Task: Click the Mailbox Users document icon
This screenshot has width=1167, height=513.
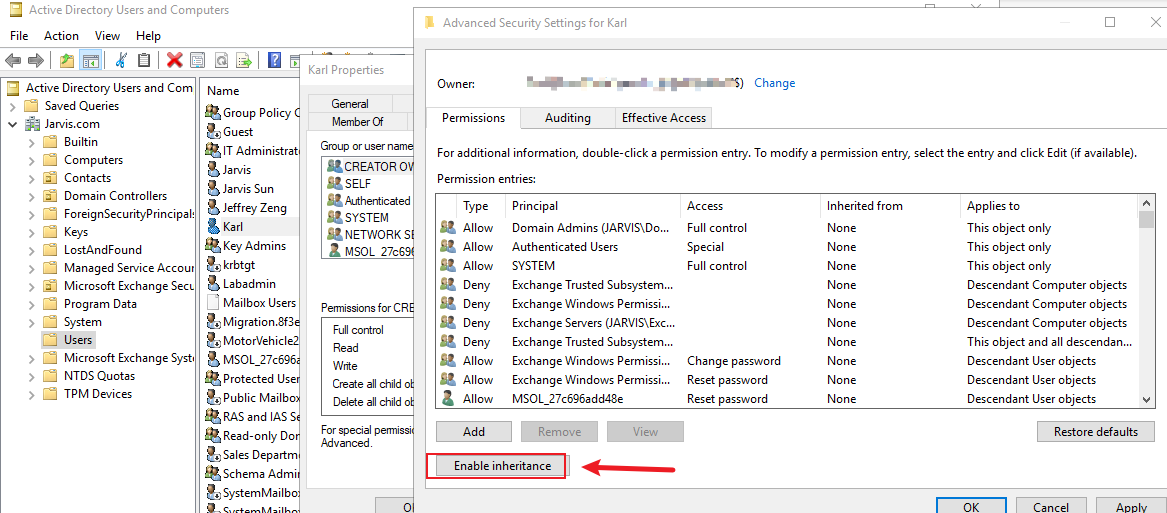Action: tap(213, 303)
